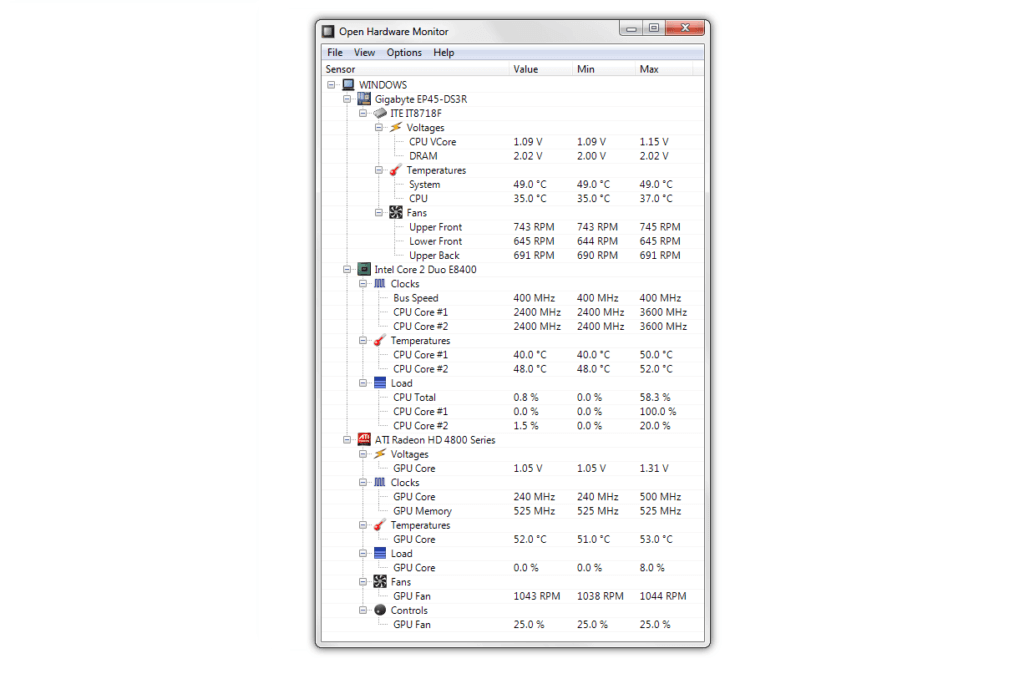This screenshot has height=679, width=1024.
Task: Select the GPU Memory clock row
Action: click(513, 511)
